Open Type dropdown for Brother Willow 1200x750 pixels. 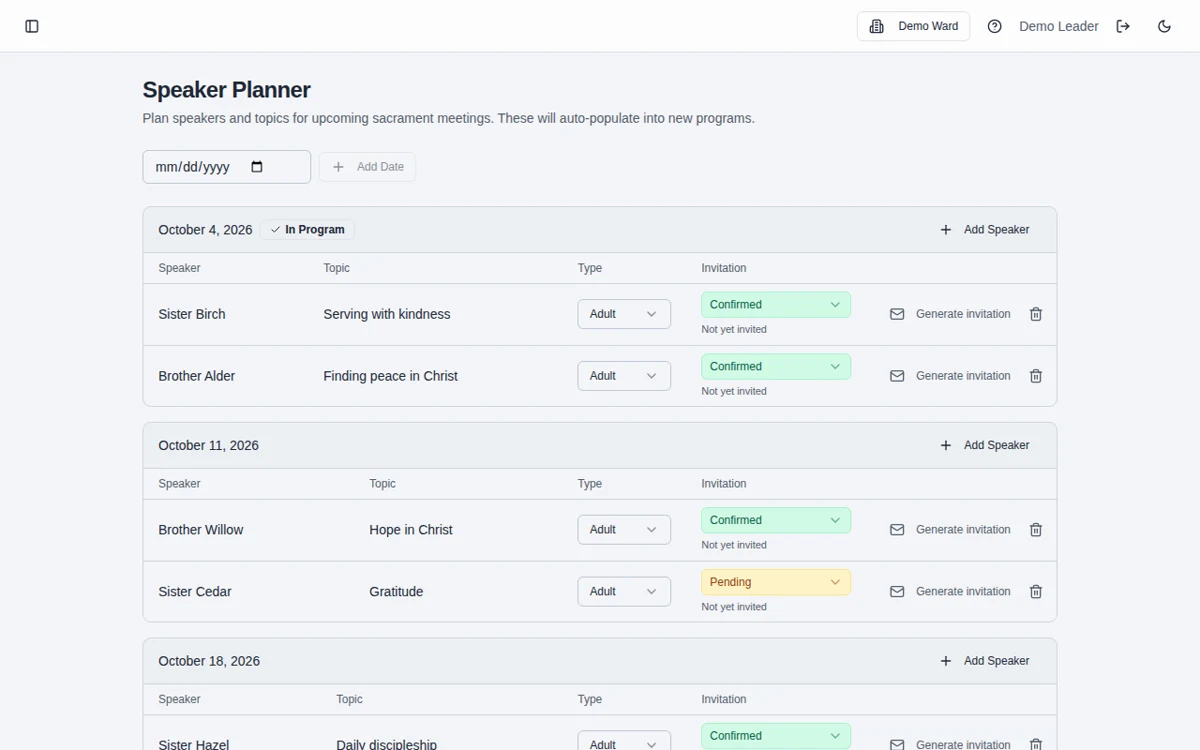[624, 530]
